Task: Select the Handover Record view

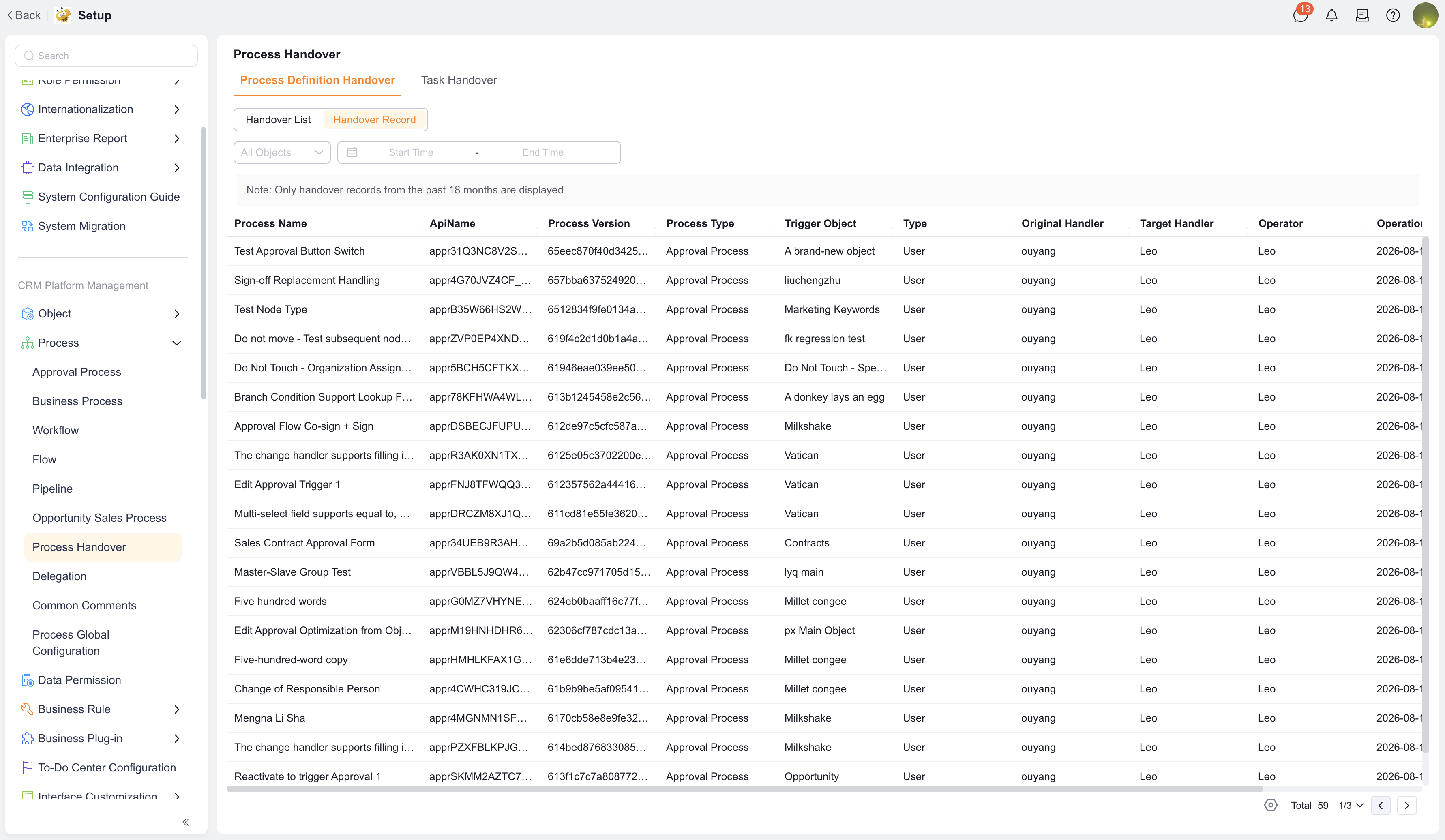Action: [375, 119]
